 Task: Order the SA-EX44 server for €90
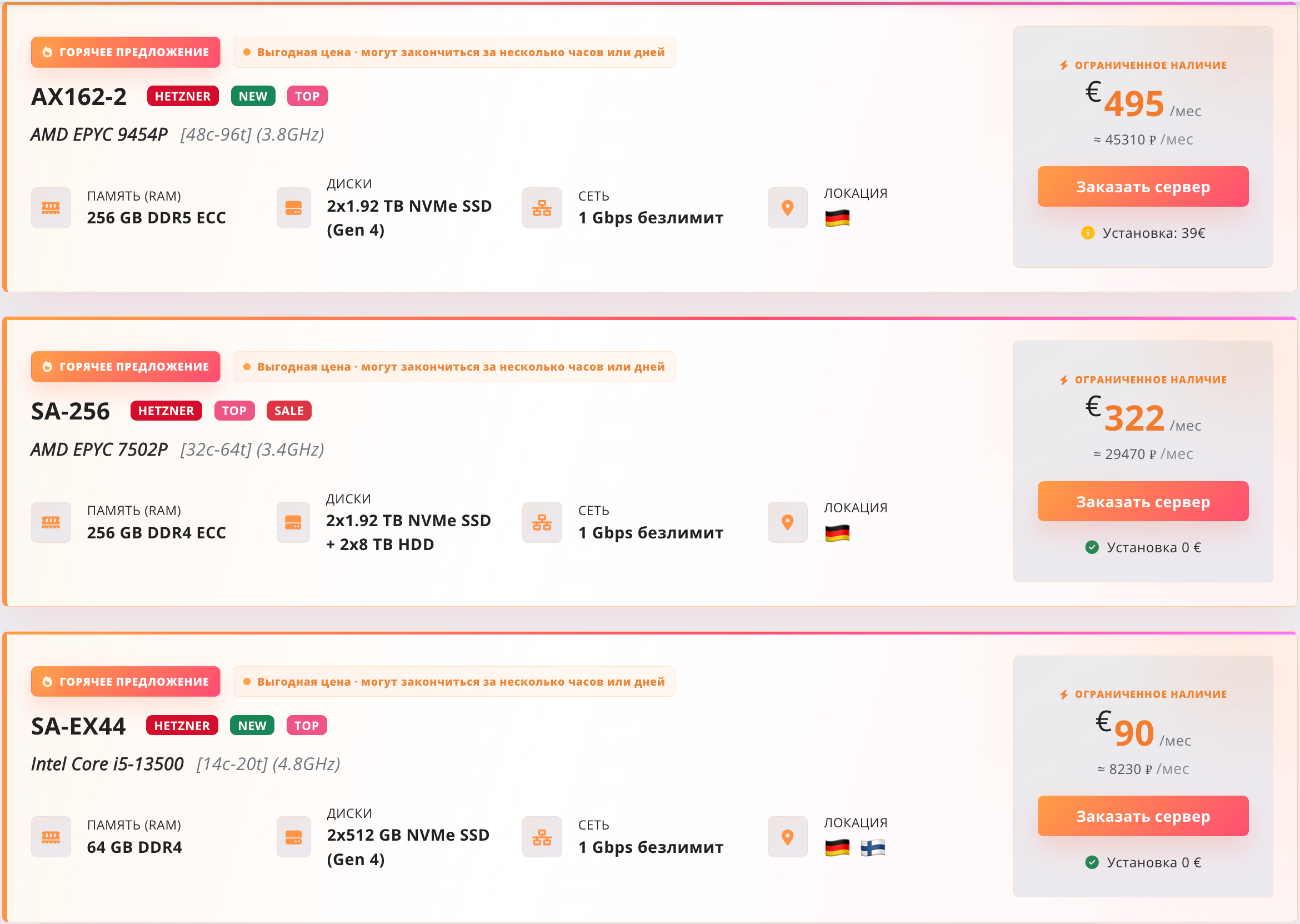1142,816
